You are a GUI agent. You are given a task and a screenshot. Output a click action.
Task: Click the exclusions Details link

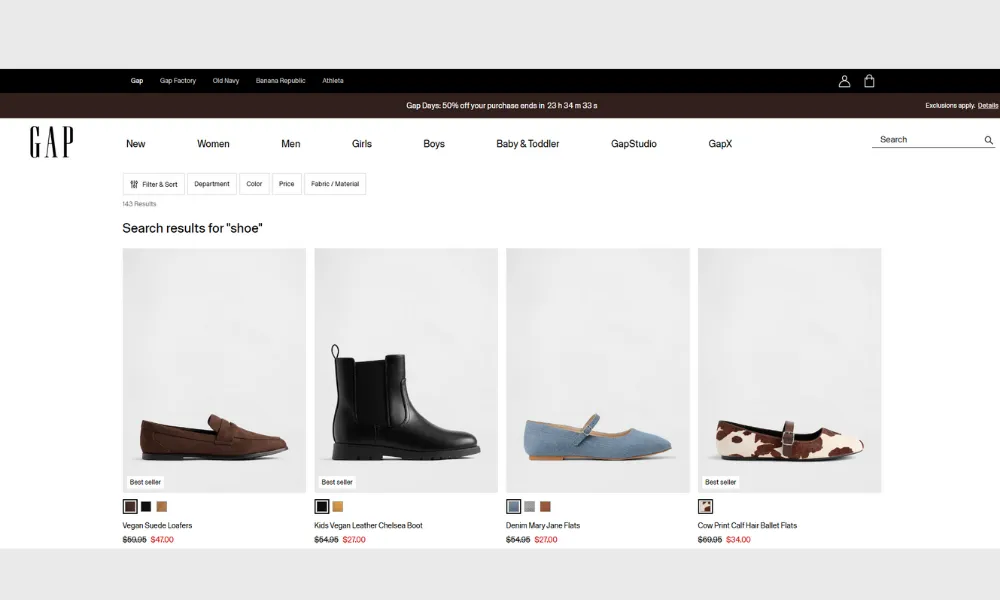click(x=988, y=105)
